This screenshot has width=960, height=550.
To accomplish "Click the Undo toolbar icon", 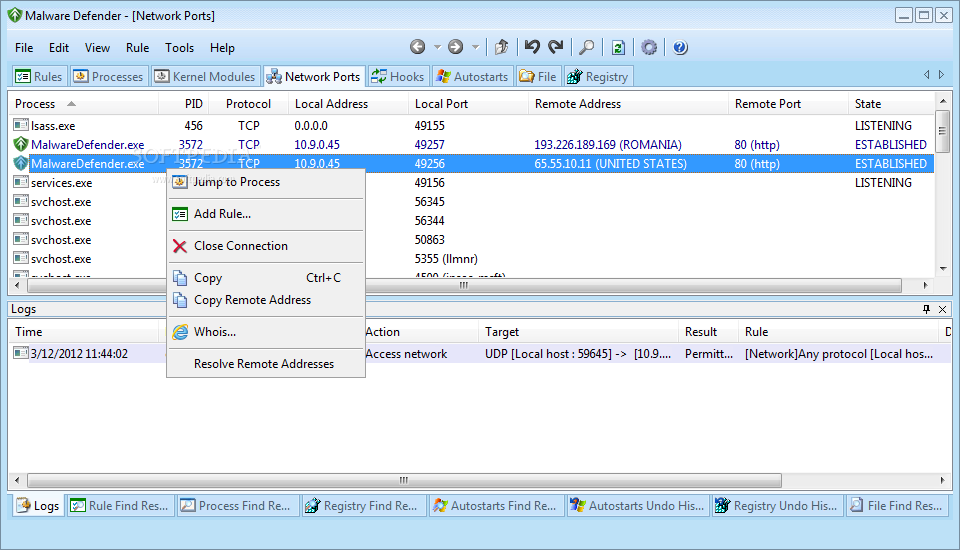I will pyautogui.click(x=532, y=47).
